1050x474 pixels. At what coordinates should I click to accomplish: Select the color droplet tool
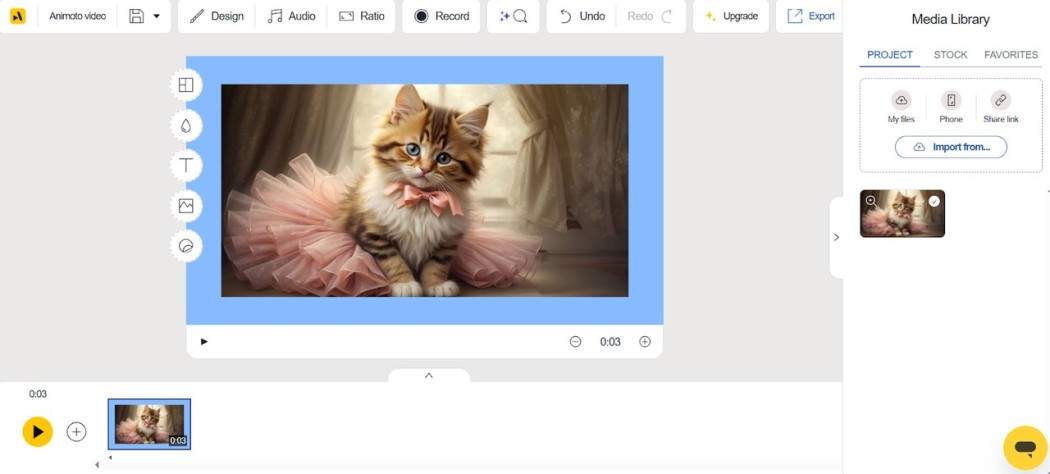click(186, 126)
